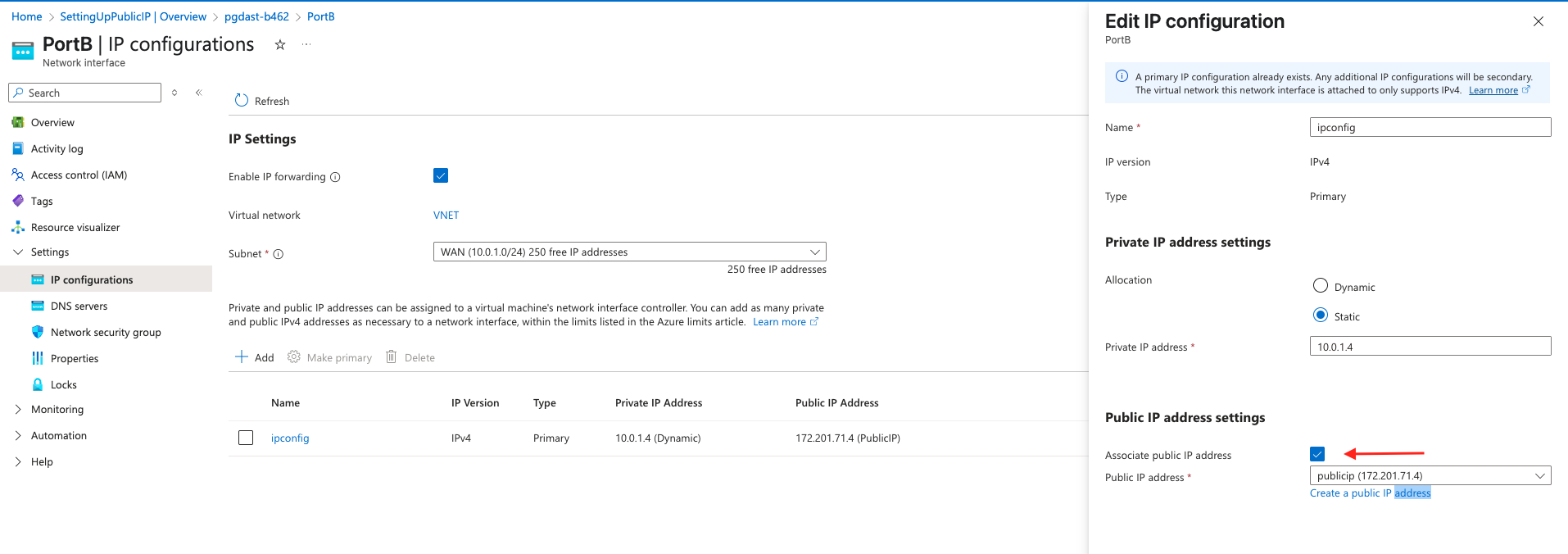Click info icon next to Subnet label

coord(279,254)
